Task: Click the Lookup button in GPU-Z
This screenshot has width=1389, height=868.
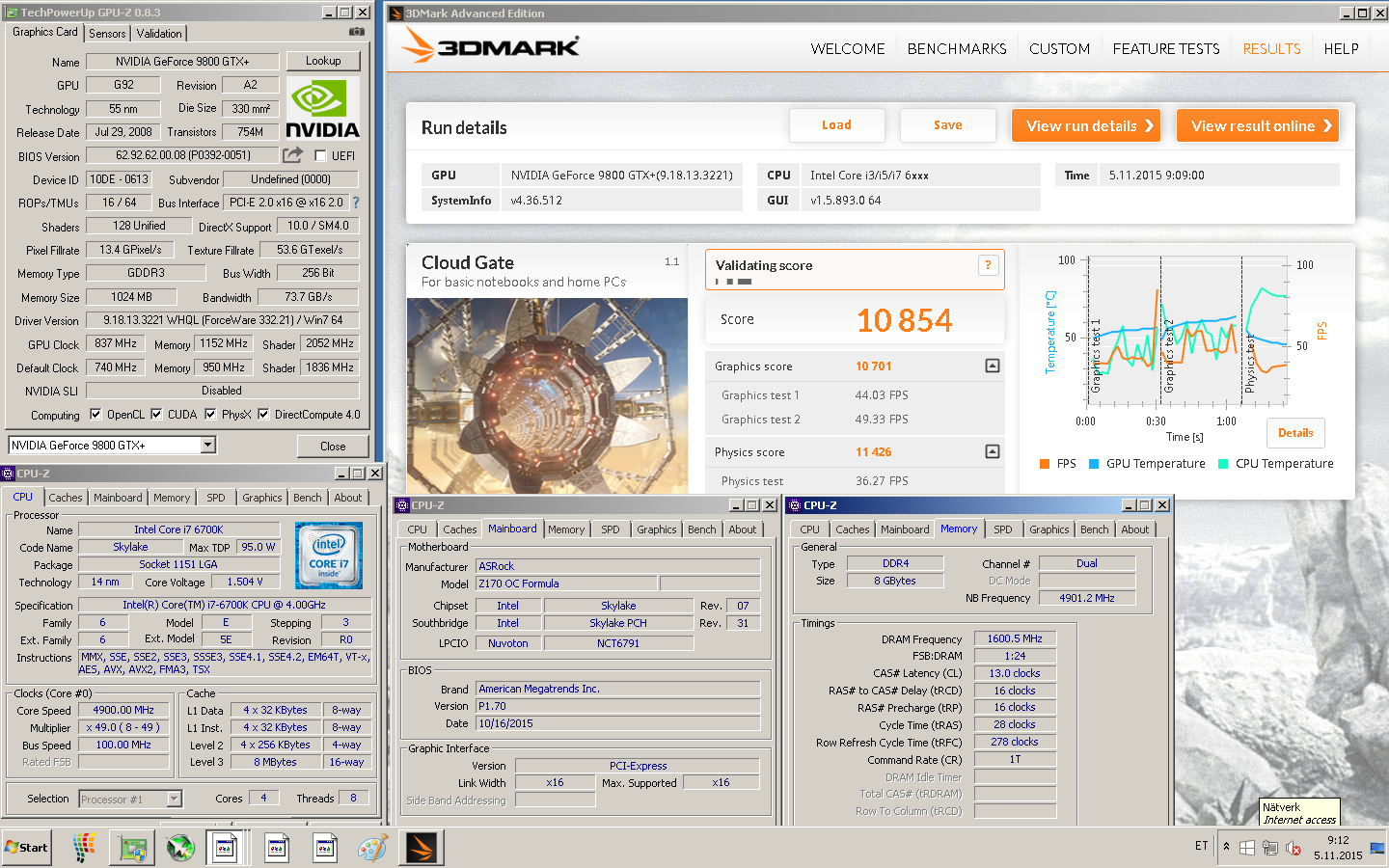Action: point(323,61)
